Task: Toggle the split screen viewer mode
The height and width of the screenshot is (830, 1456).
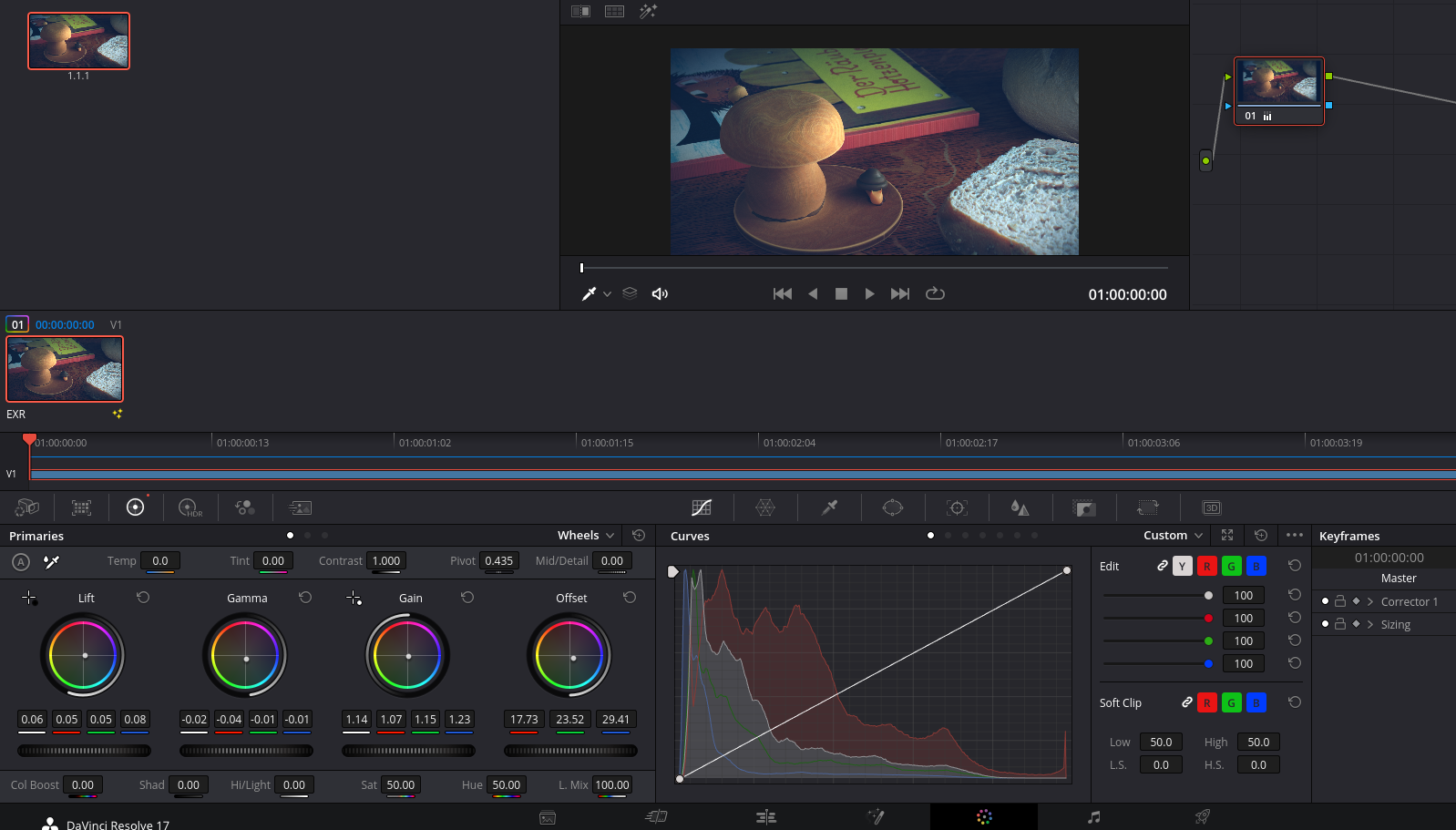Action: pyautogui.click(x=615, y=11)
